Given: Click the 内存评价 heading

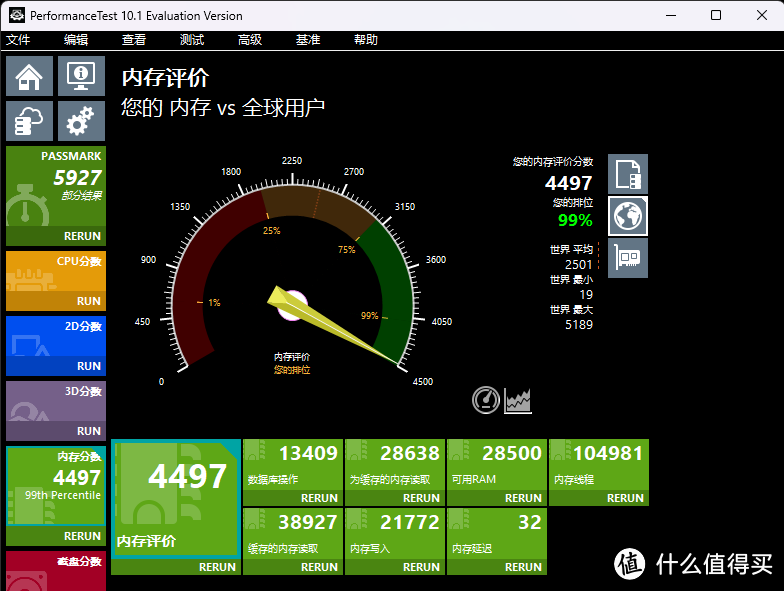Looking at the screenshot, I should 166,78.
